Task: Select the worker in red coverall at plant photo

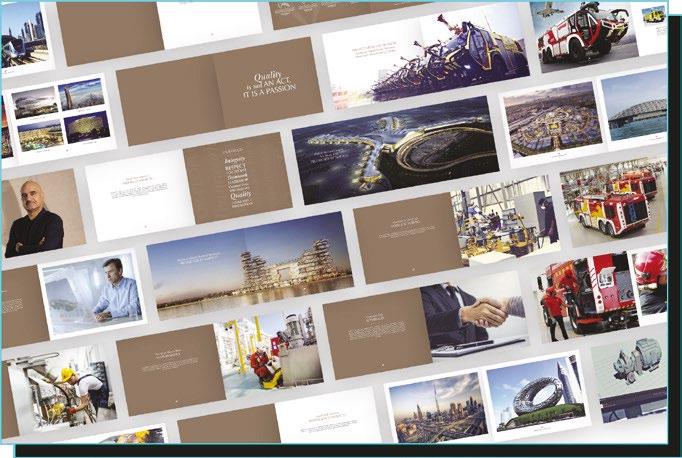Action: pyautogui.click(x=269, y=352)
